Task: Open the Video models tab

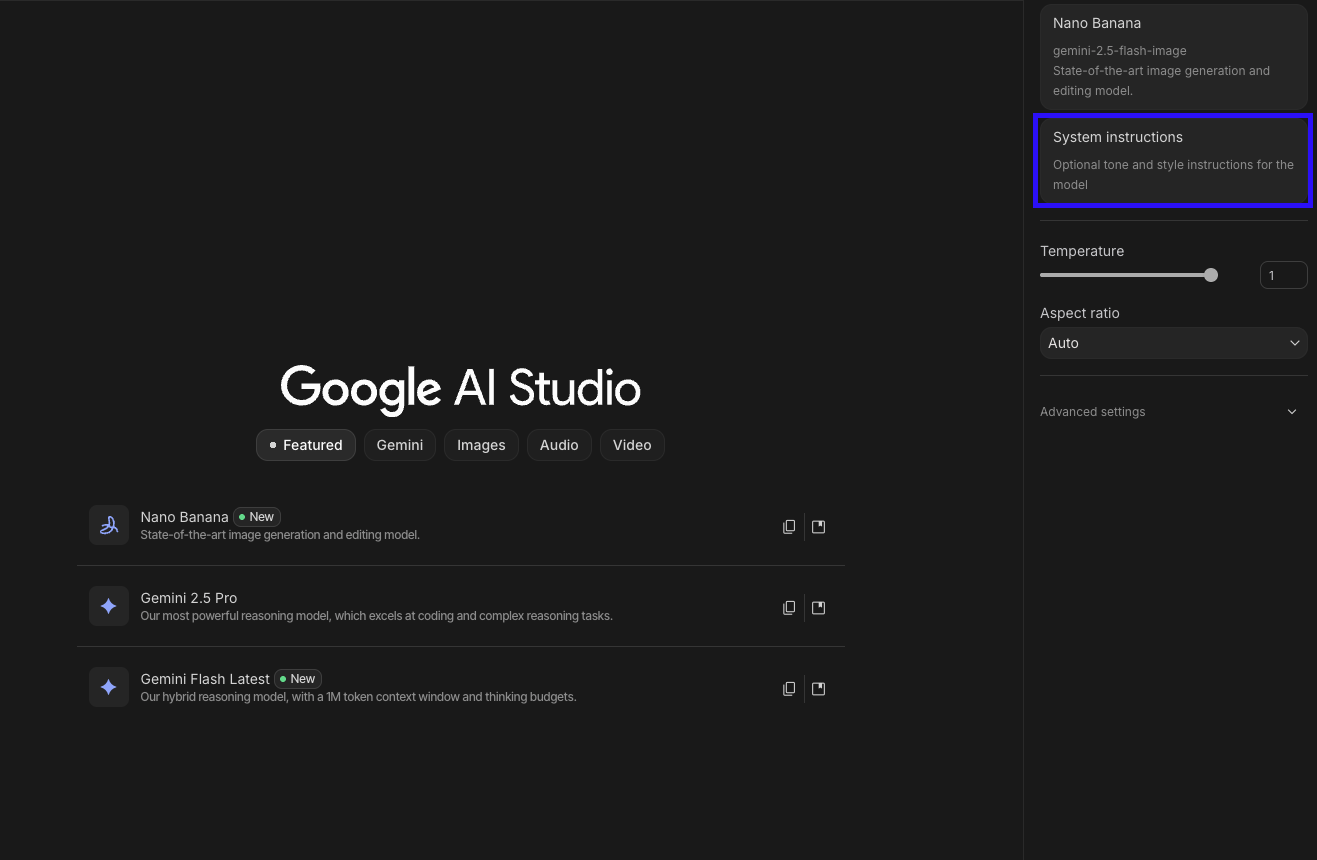Action: click(x=632, y=445)
